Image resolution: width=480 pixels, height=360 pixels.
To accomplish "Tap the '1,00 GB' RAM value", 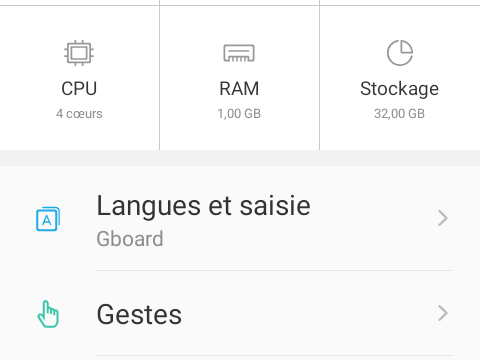I will point(239,114).
